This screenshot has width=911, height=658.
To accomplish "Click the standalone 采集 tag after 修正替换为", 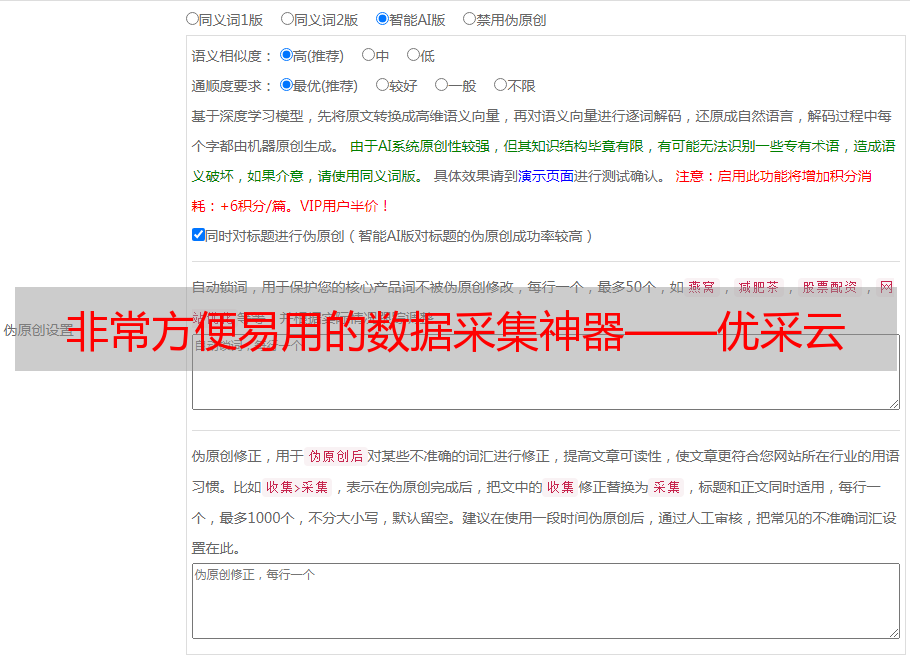I will pyautogui.click(x=666, y=487).
